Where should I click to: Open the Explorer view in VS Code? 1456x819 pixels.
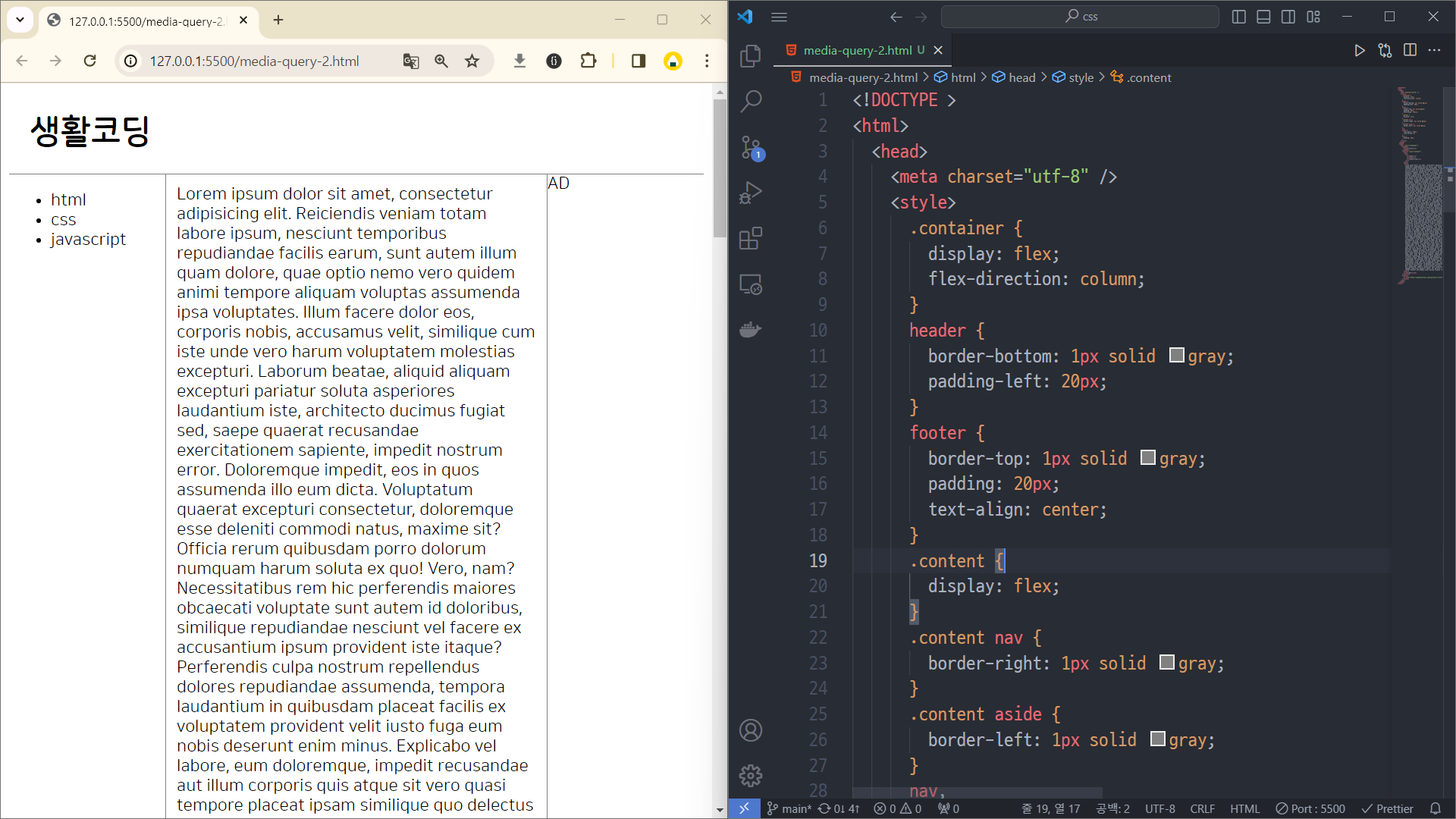[750, 55]
